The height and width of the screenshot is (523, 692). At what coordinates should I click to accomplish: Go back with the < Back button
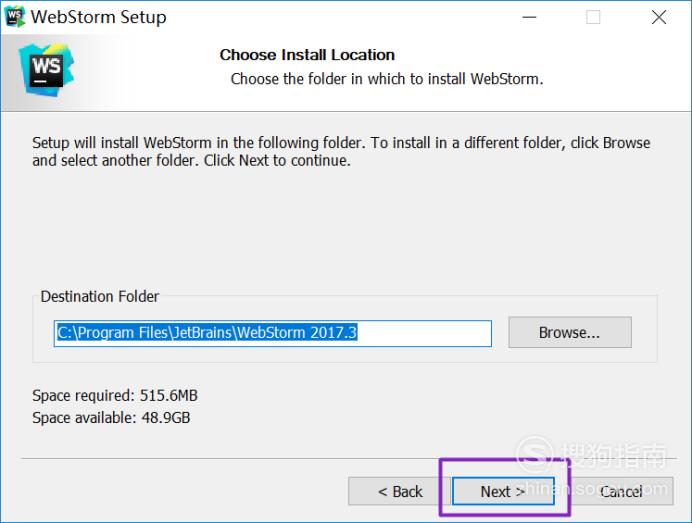point(400,491)
